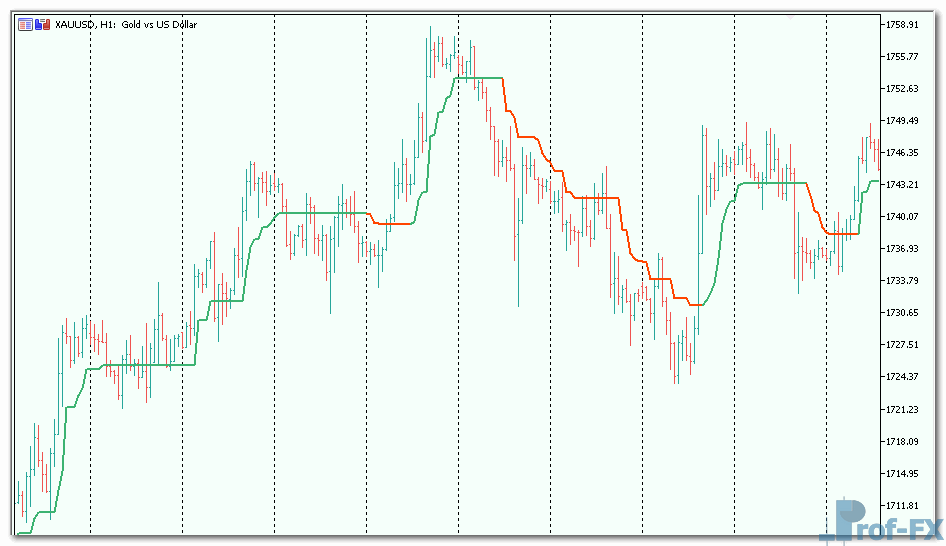This screenshot has width=946, height=546.
Task: Click the Depth of Market icon
Action: [x=42, y=24]
